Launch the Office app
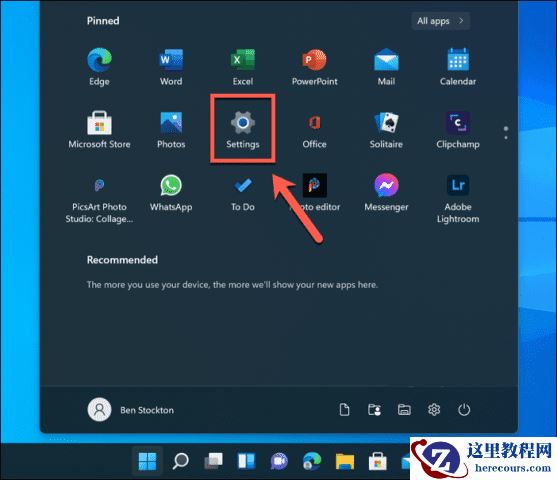 (x=315, y=130)
